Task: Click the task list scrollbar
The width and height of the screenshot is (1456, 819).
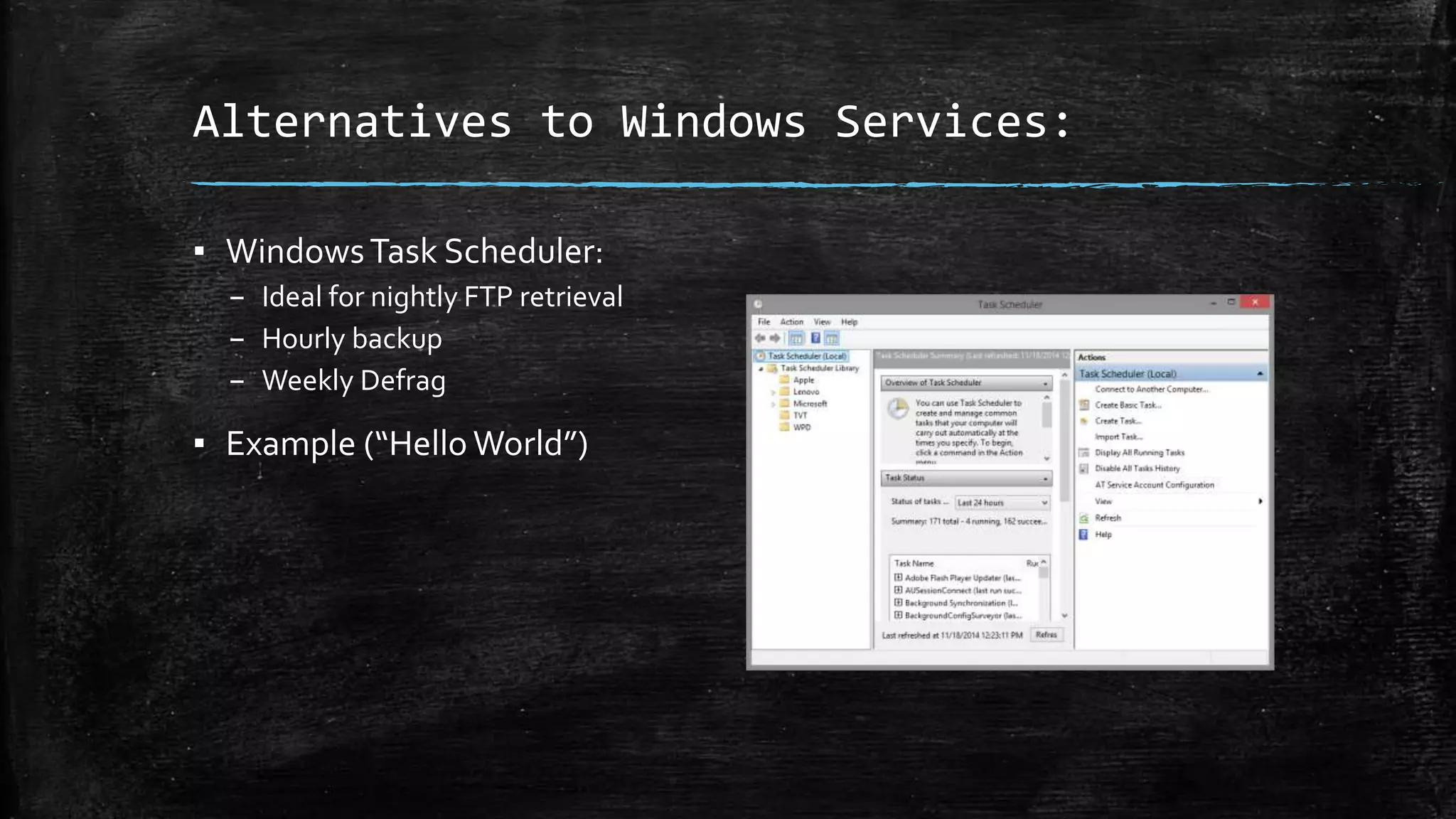Action: [1044, 573]
